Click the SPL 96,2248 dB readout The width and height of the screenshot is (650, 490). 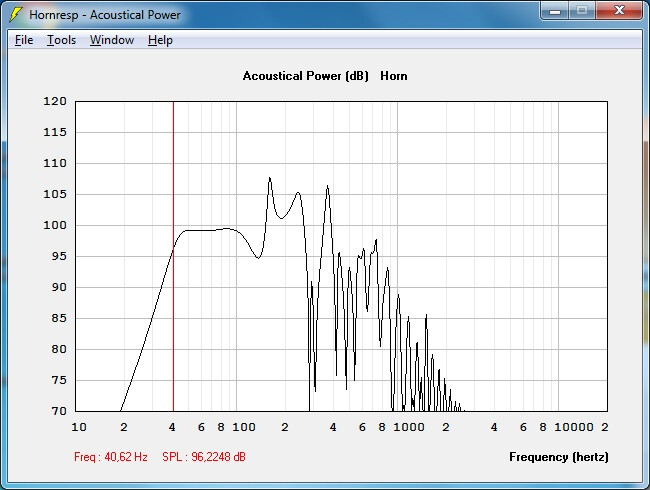pyautogui.click(x=204, y=457)
